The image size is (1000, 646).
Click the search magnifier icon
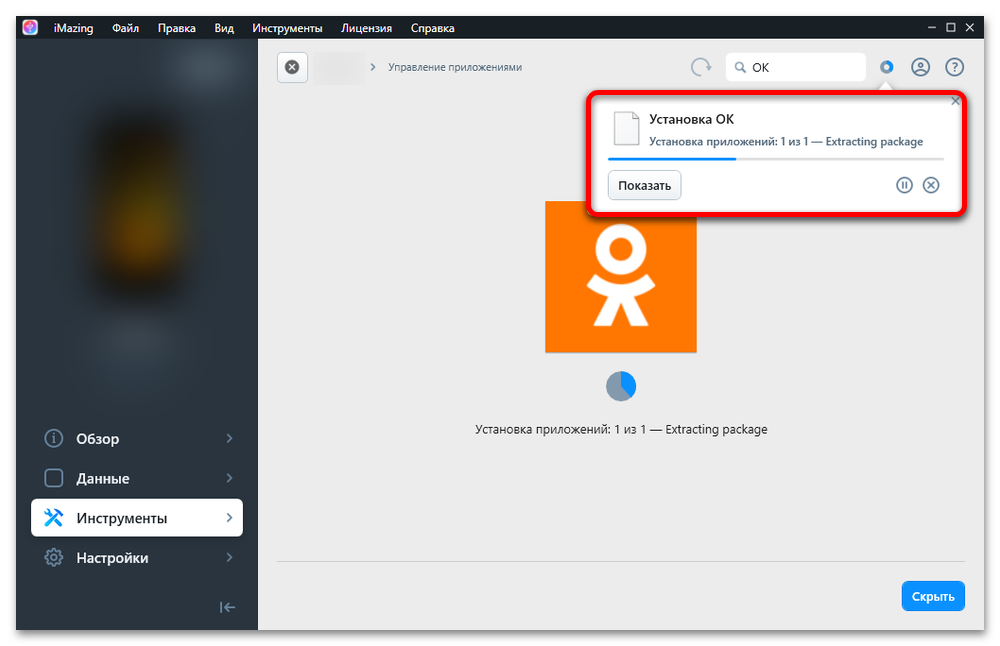point(740,67)
